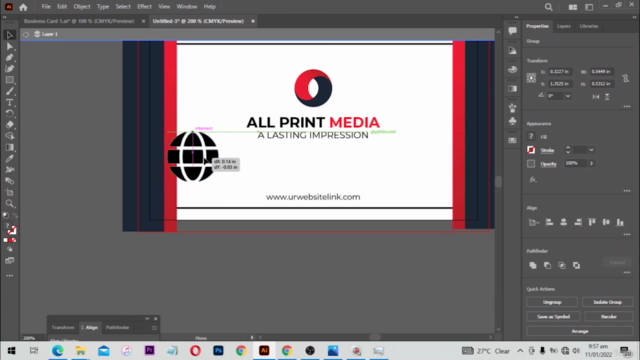Switch to the Layers tab
This screenshot has width=640, height=360.
pos(564,26)
